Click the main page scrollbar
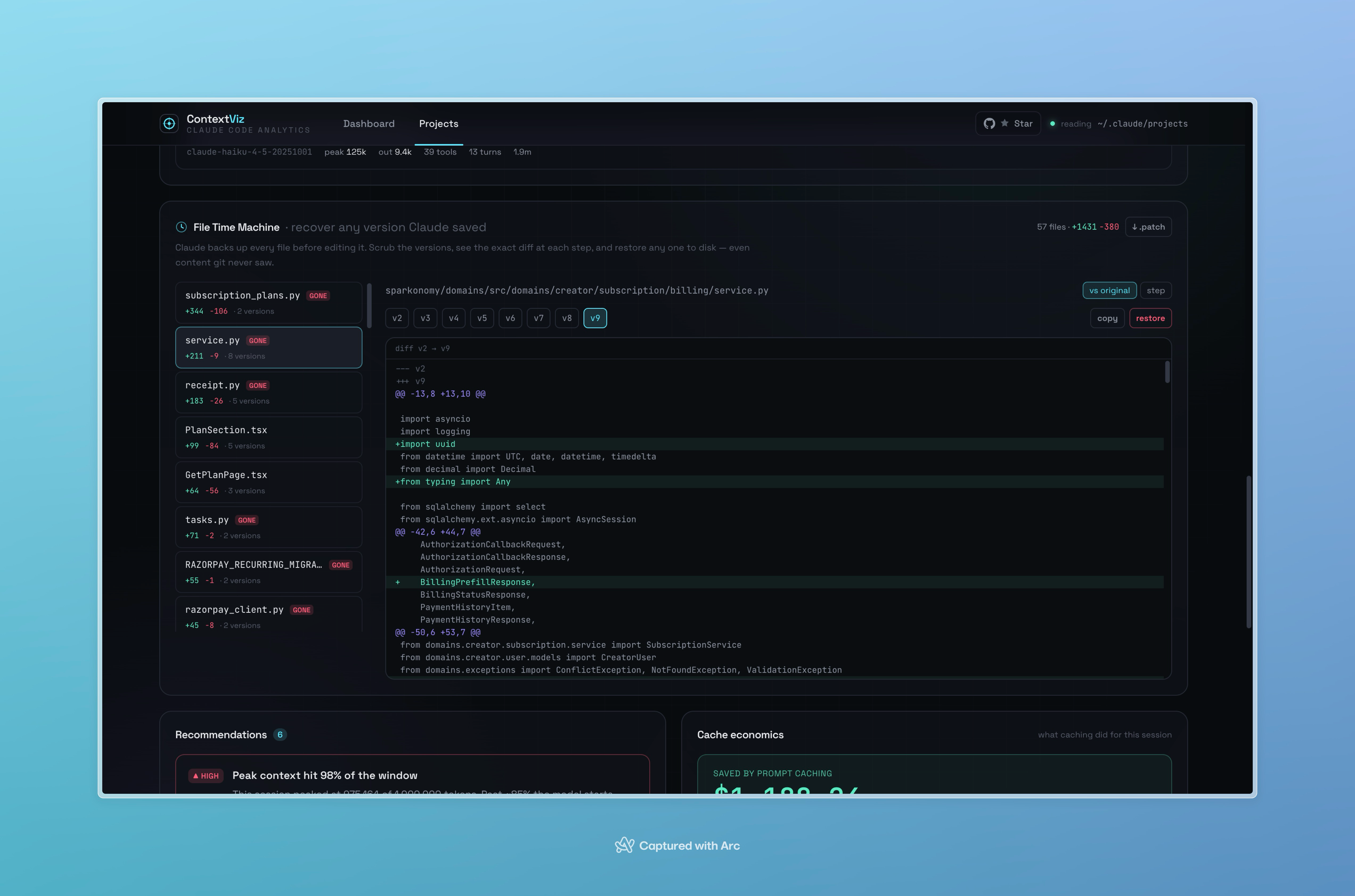The height and width of the screenshot is (896, 1355). [x=1249, y=552]
